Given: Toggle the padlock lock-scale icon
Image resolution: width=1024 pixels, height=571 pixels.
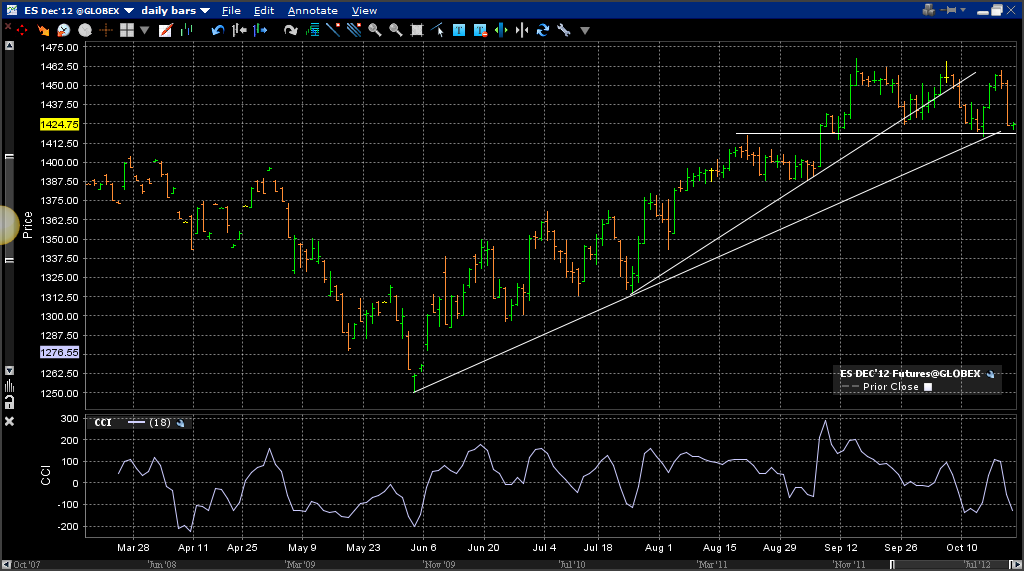Looking at the screenshot, I should [9, 403].
